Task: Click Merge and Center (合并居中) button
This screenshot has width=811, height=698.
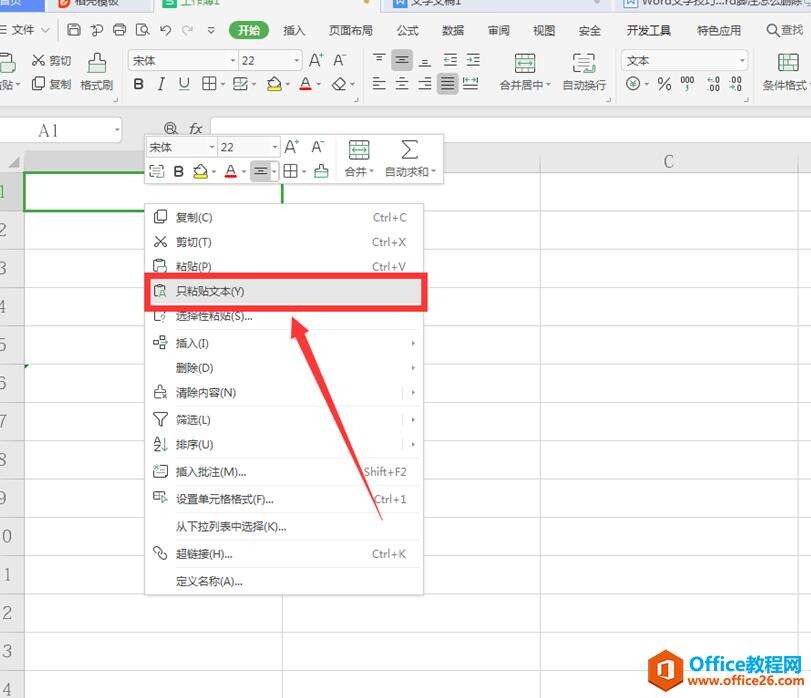Action: tap(525, 72)
